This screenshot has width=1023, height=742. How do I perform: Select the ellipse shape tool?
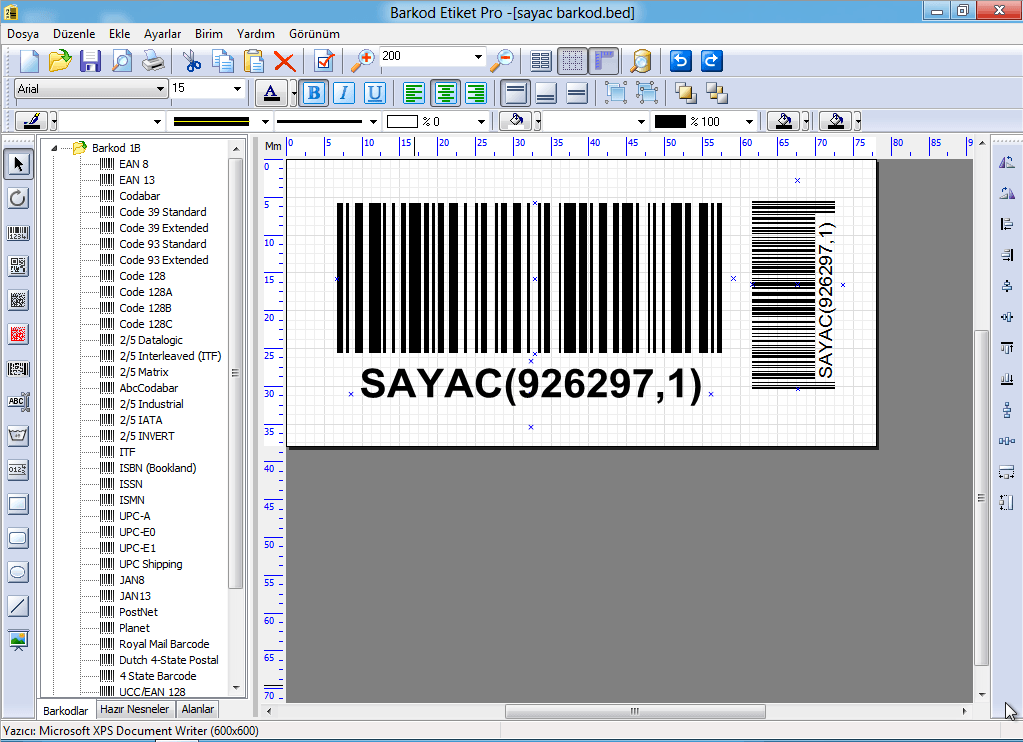point(18,572)
